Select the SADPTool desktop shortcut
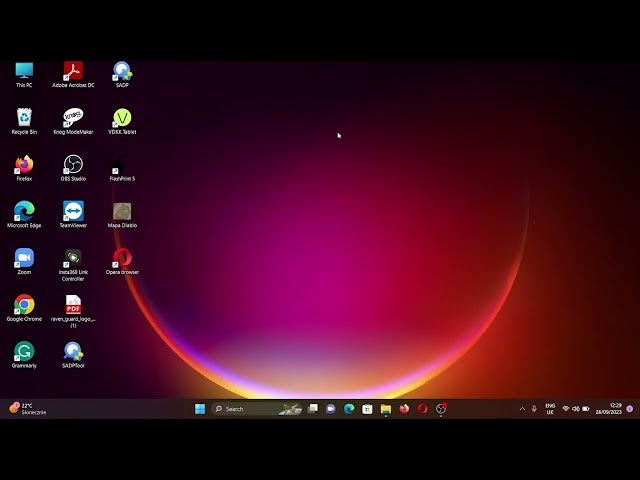The image size is (640, 480). [x=73, y=355]
